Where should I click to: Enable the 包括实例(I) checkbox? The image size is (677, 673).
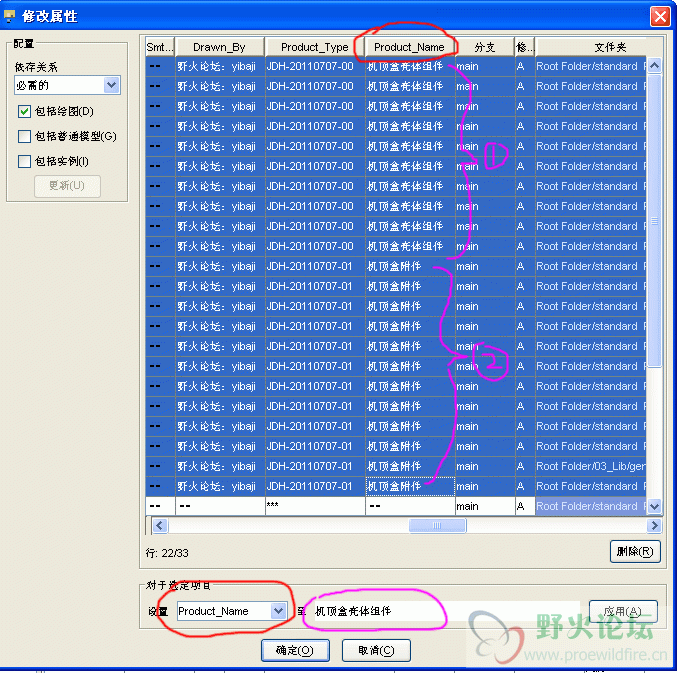point(24,161)
